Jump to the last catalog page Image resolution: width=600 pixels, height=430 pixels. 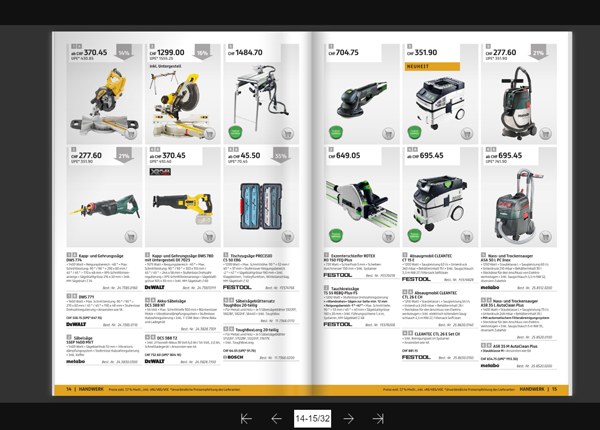(x=378, y=419)
